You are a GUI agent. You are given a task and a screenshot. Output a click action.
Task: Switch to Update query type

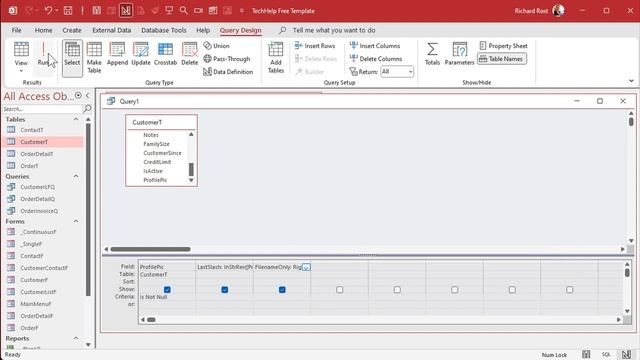click(141, 54)
